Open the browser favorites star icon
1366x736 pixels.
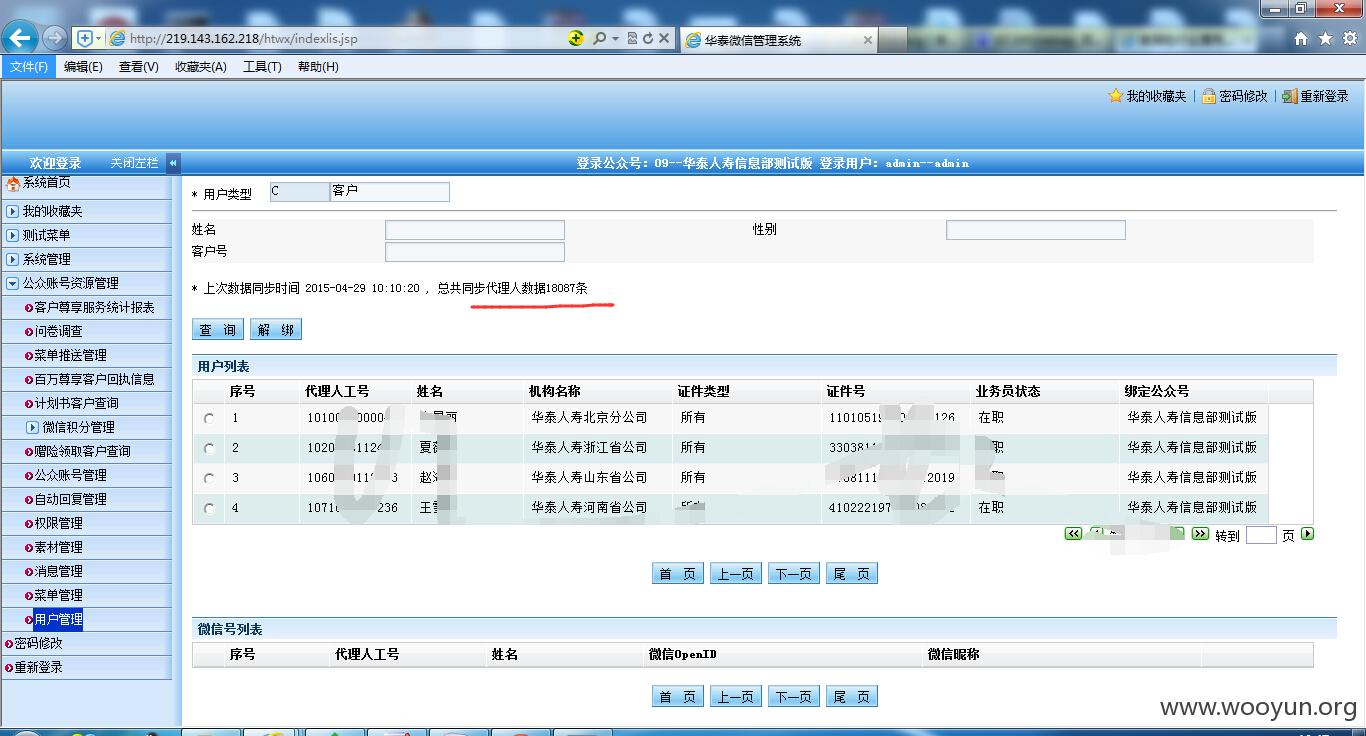(x=1325, y=38)
